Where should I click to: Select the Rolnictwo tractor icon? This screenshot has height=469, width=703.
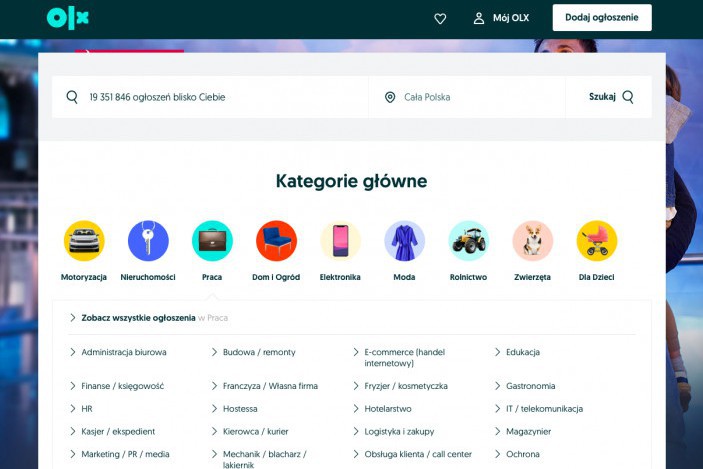tap(468, 241)
